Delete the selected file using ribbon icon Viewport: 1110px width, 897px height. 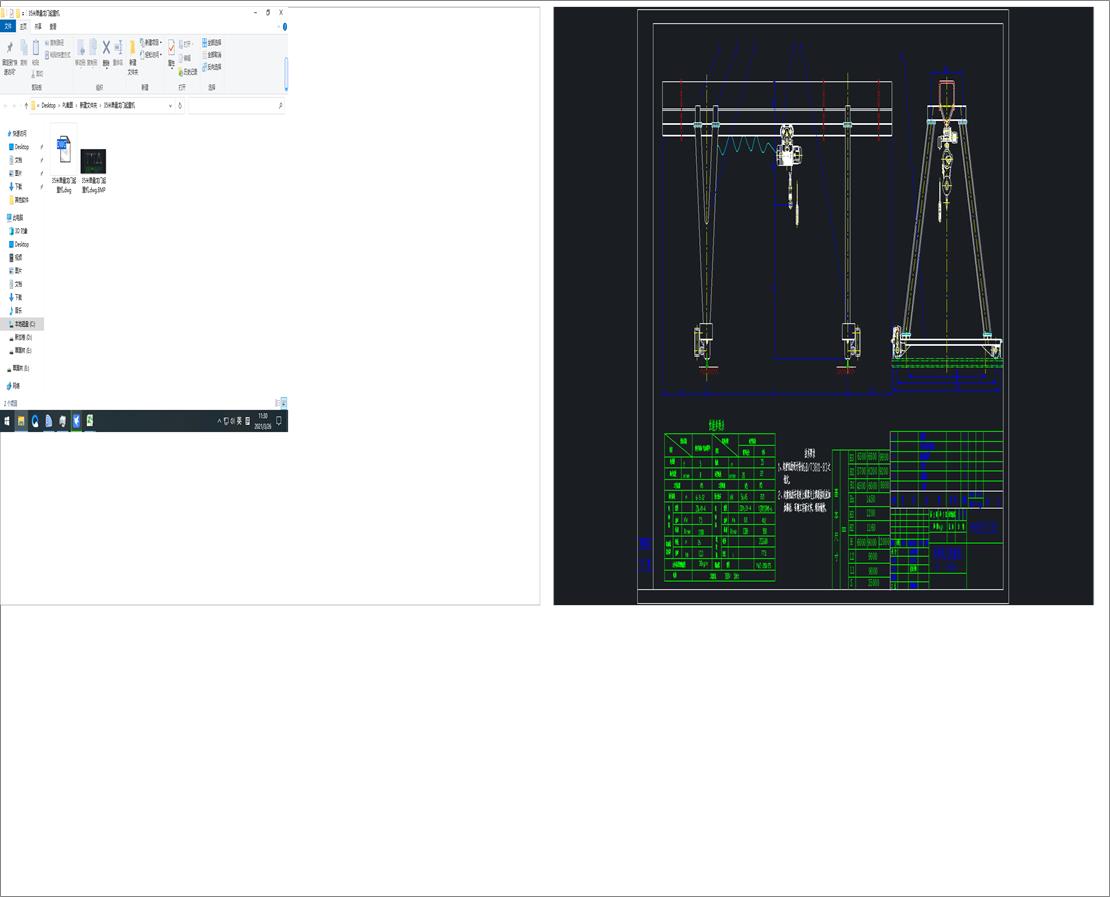click(x=106, y=46)
